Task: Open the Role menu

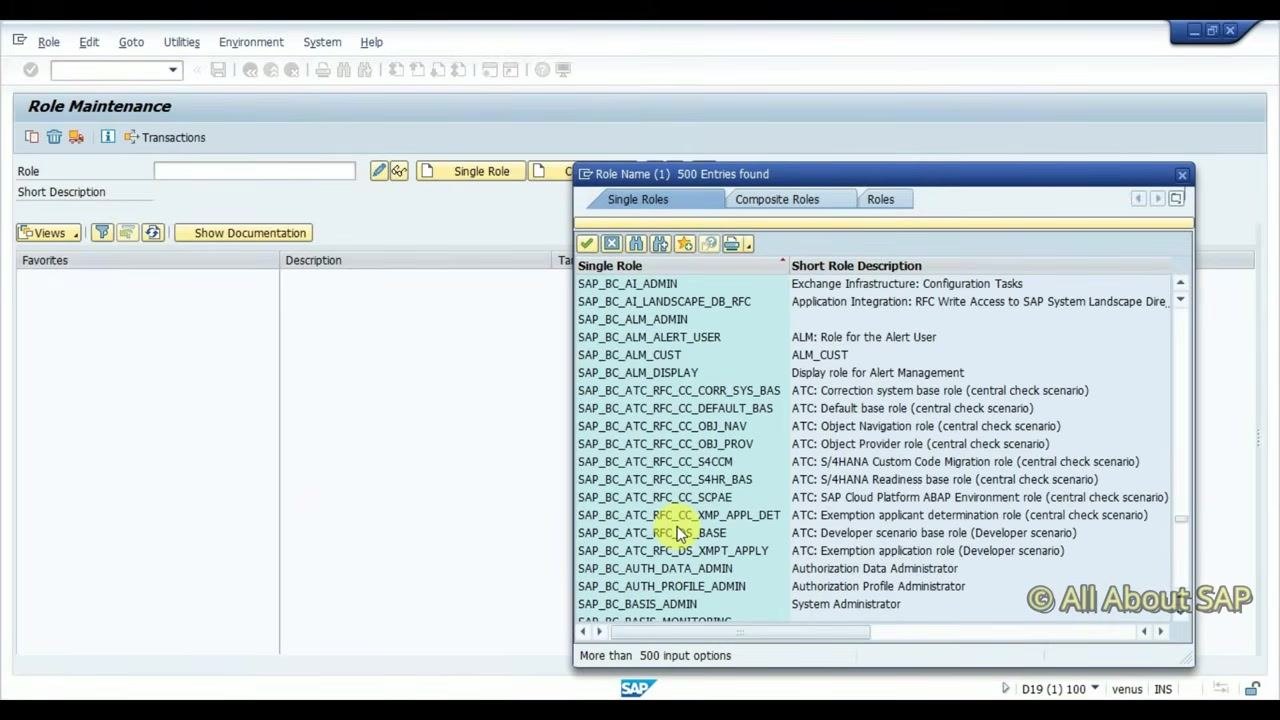Action: pos(49,42)
